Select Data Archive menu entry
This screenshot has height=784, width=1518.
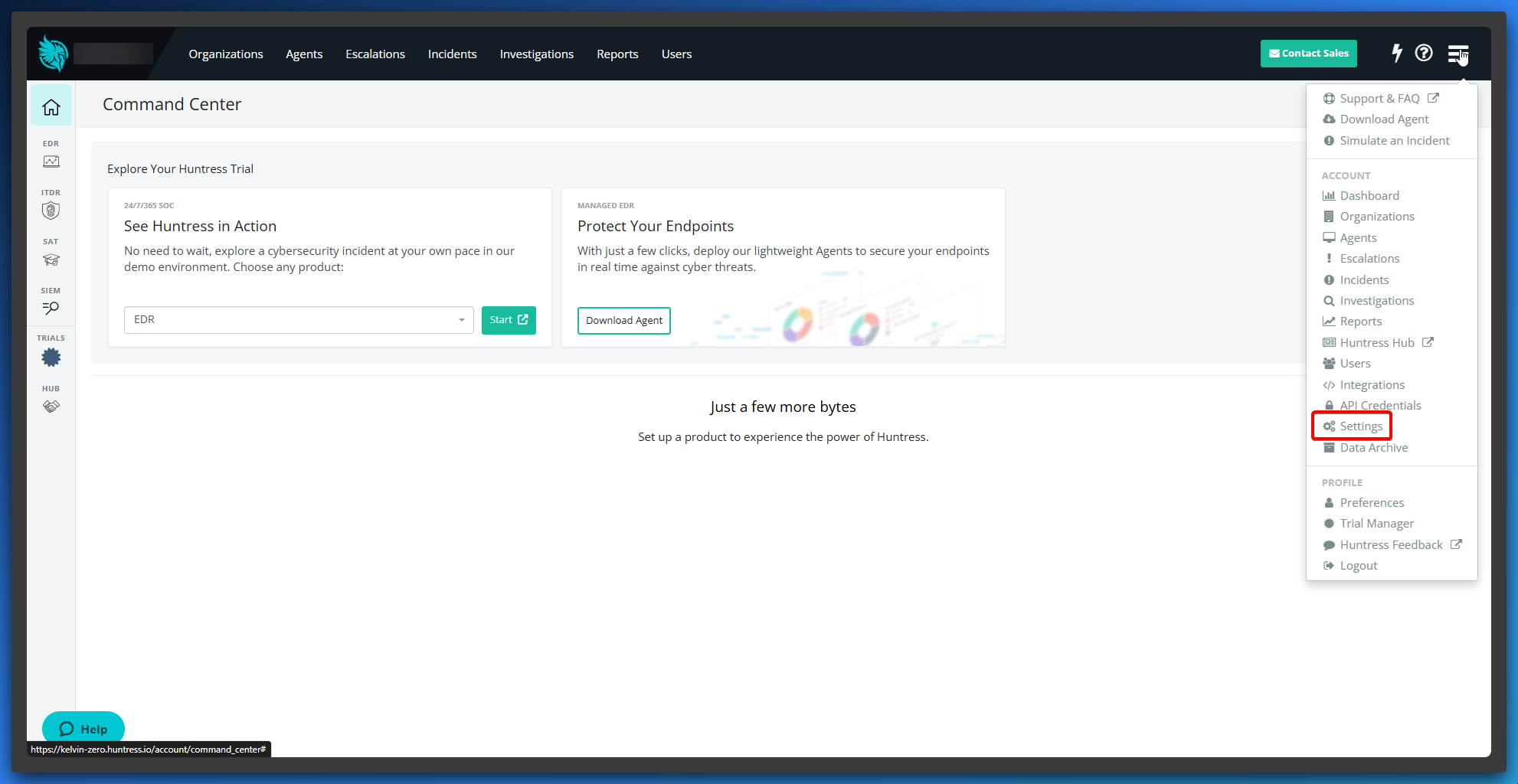tap(1366, 448)
